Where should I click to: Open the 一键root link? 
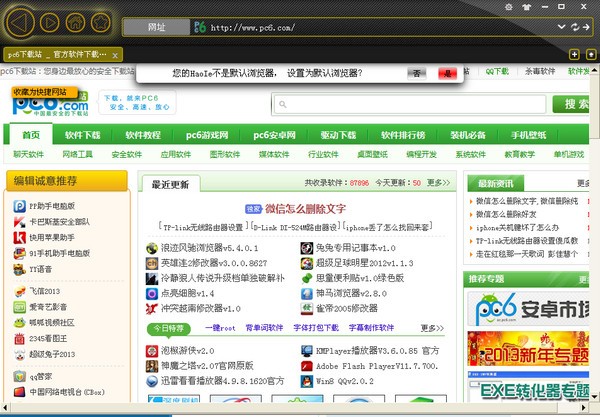coord(220,328)
